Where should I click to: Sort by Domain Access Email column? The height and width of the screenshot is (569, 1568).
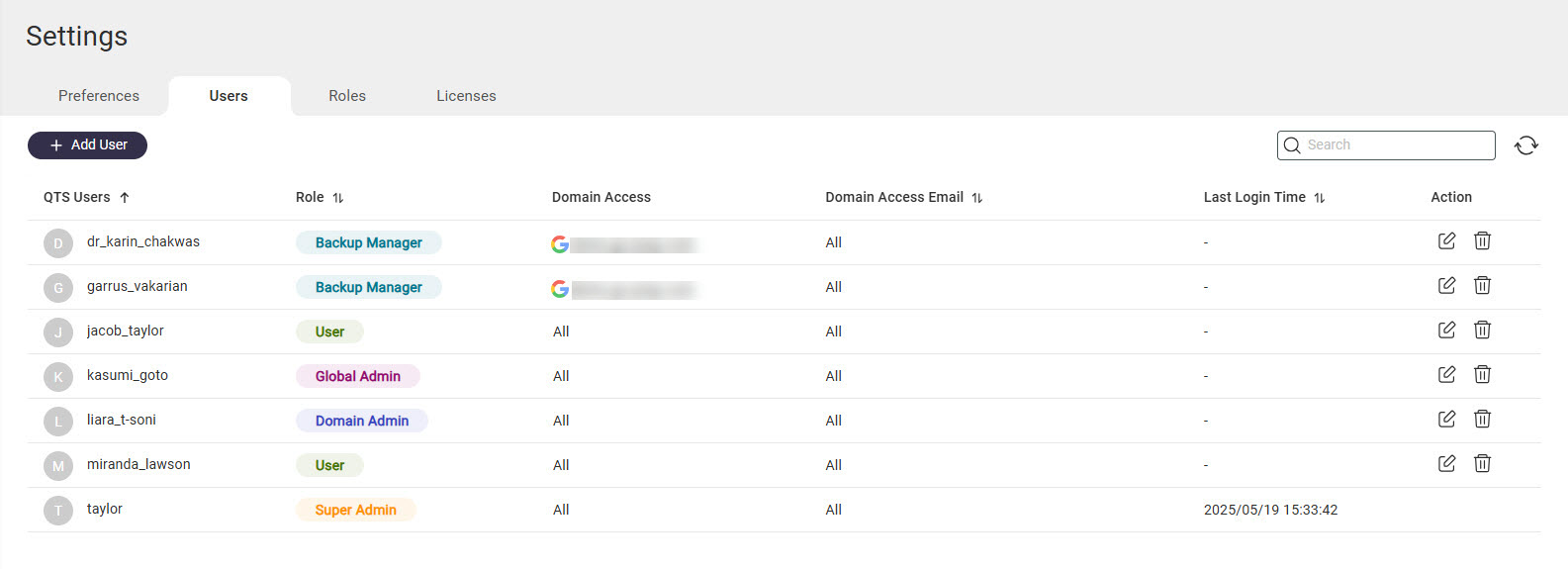(x=976, y=198)
